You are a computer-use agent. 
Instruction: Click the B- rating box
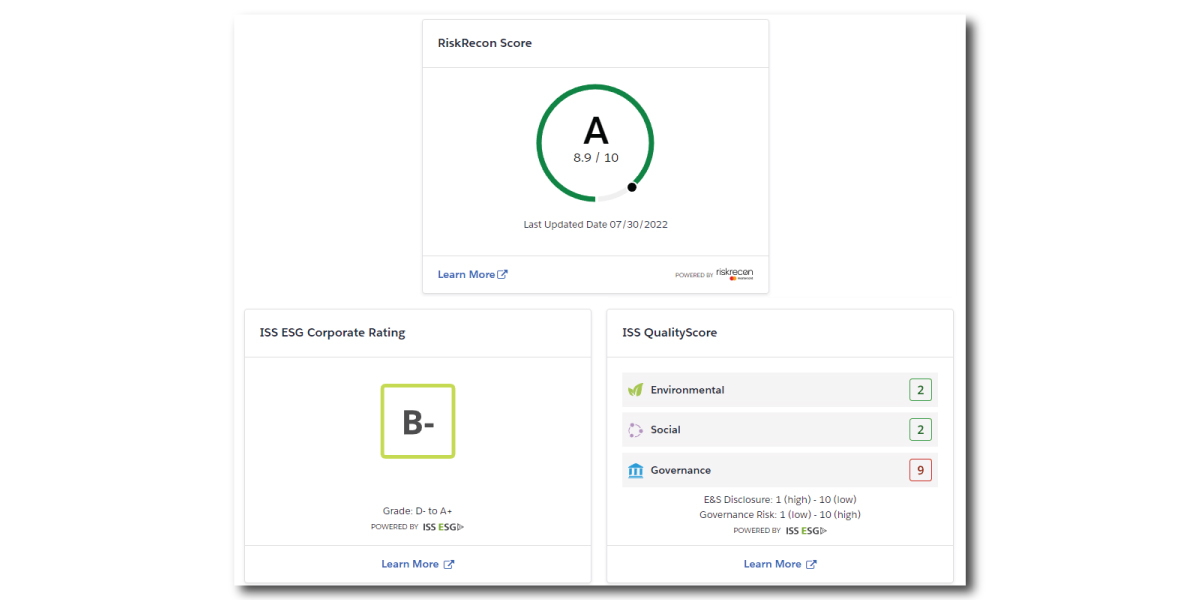pyautogui.click(x=418, y=422)
